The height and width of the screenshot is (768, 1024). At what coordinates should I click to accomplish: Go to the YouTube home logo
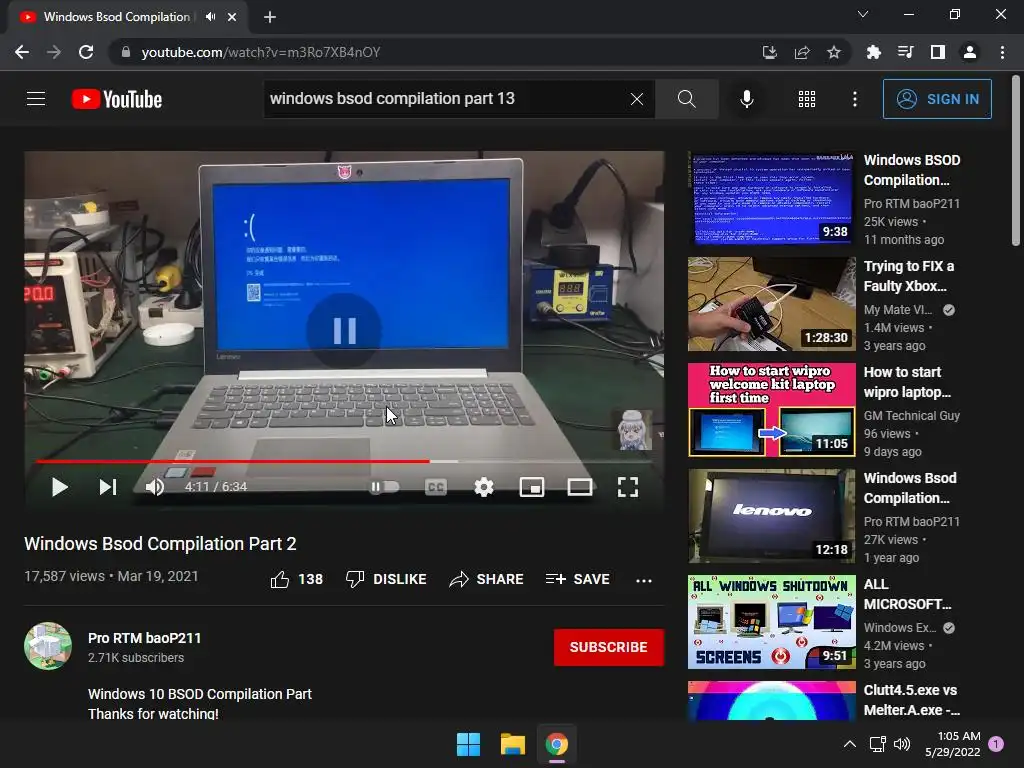[116, 99]
